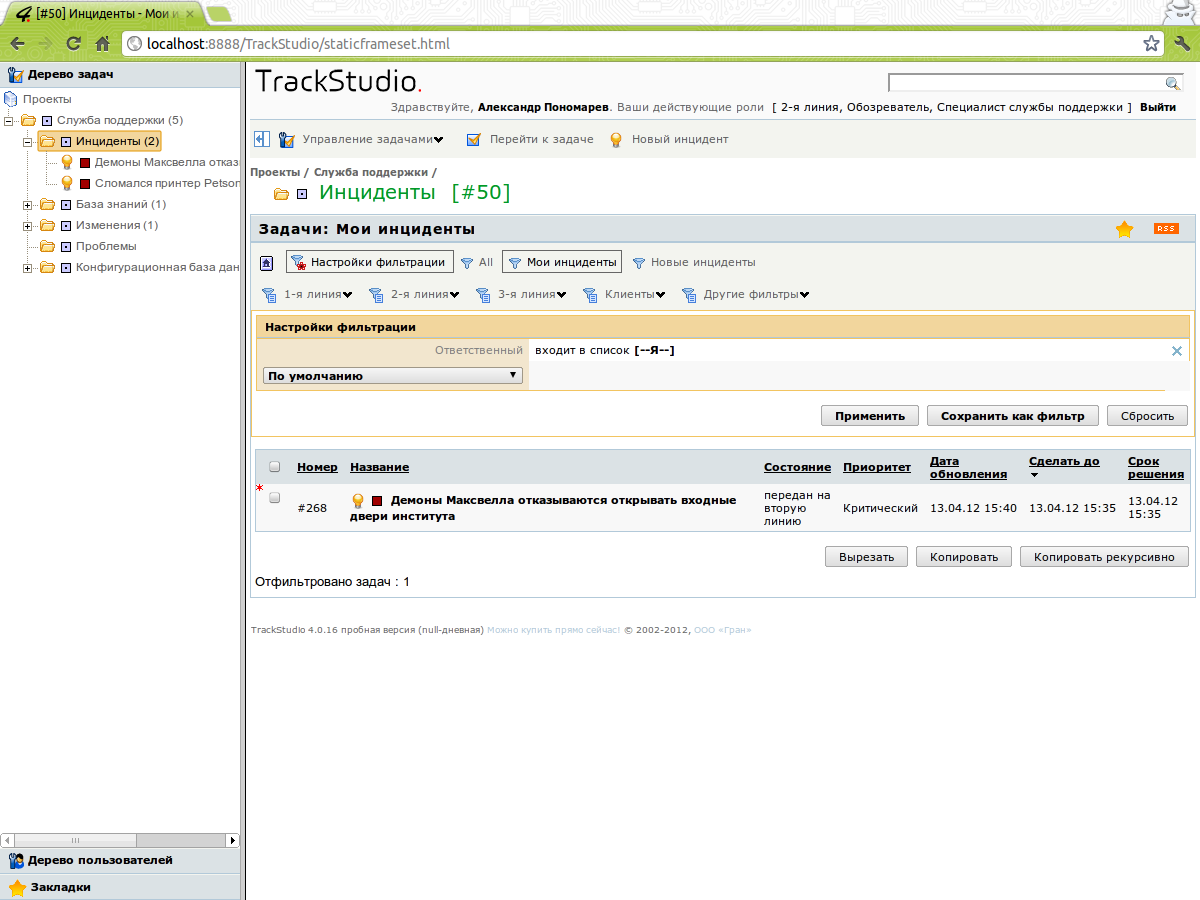Toggle the select-all checkbox in table header

[x=275, y=467]
